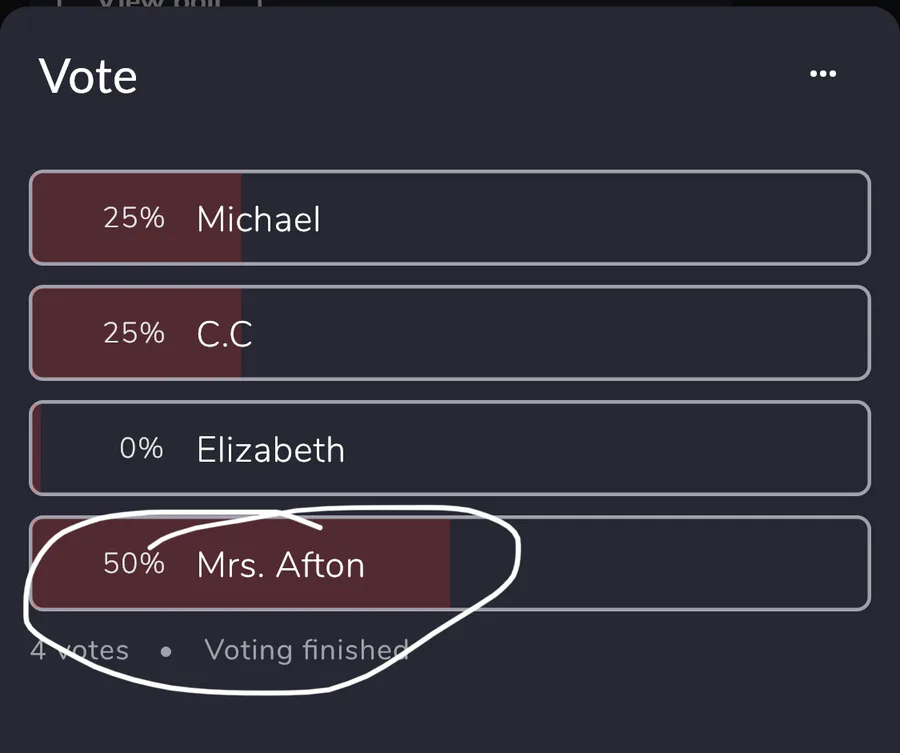Click the empty right side of Elizabeth's bar
Image resolution: width=900 pixels, height=753 pixels.
pyautogui.click(x=650, y=448)
